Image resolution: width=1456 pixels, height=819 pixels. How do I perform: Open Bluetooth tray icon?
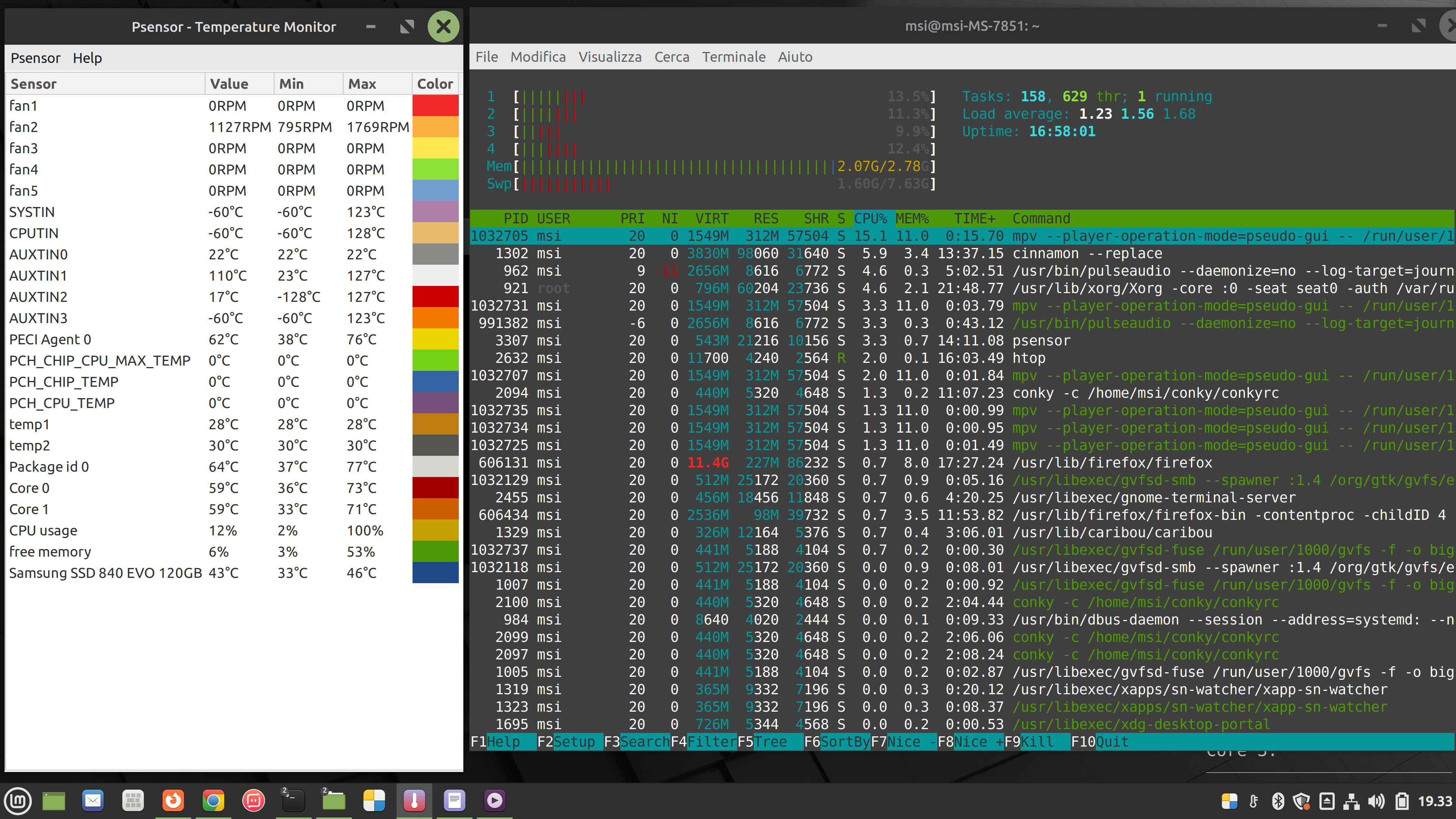[x=1277, y=802]
